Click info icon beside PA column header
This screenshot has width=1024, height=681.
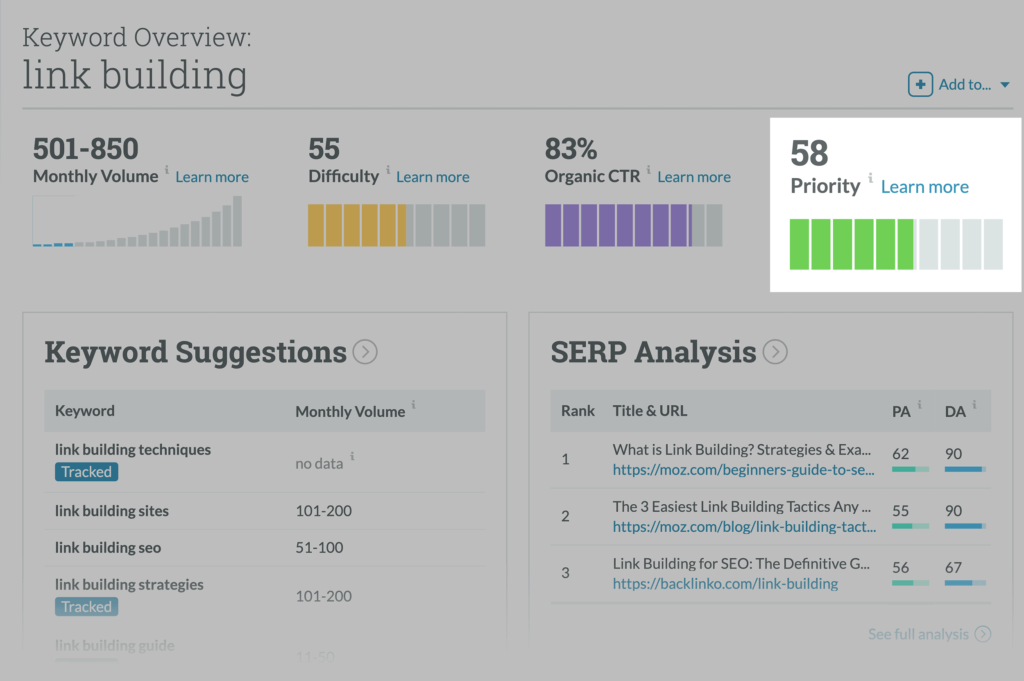920,405
